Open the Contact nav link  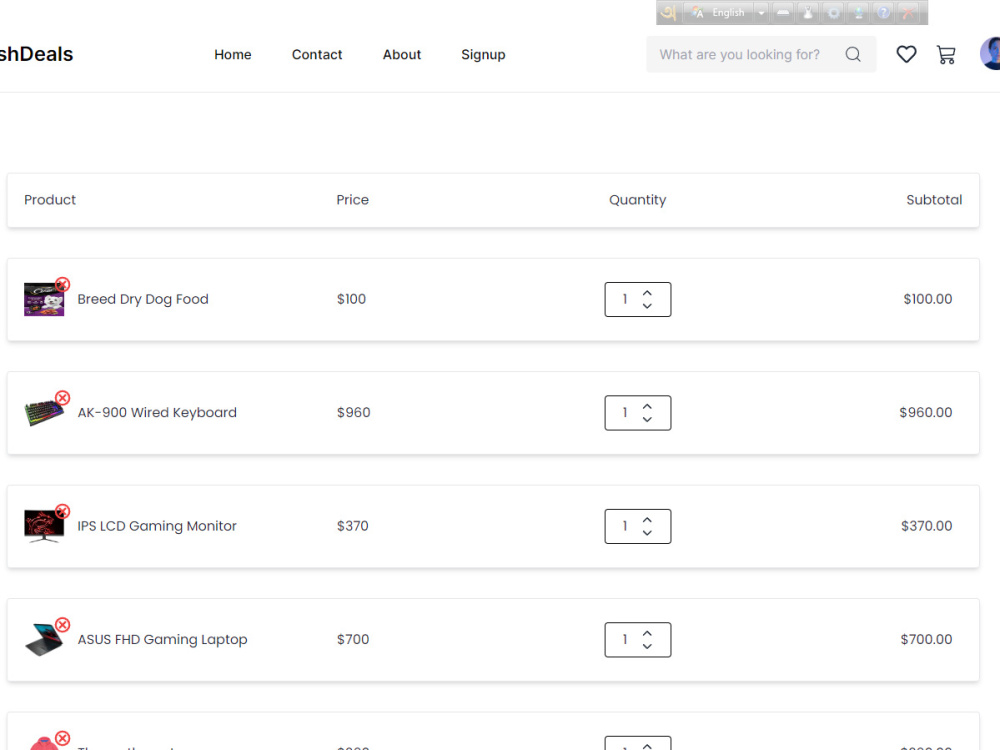tap(317, 55)
